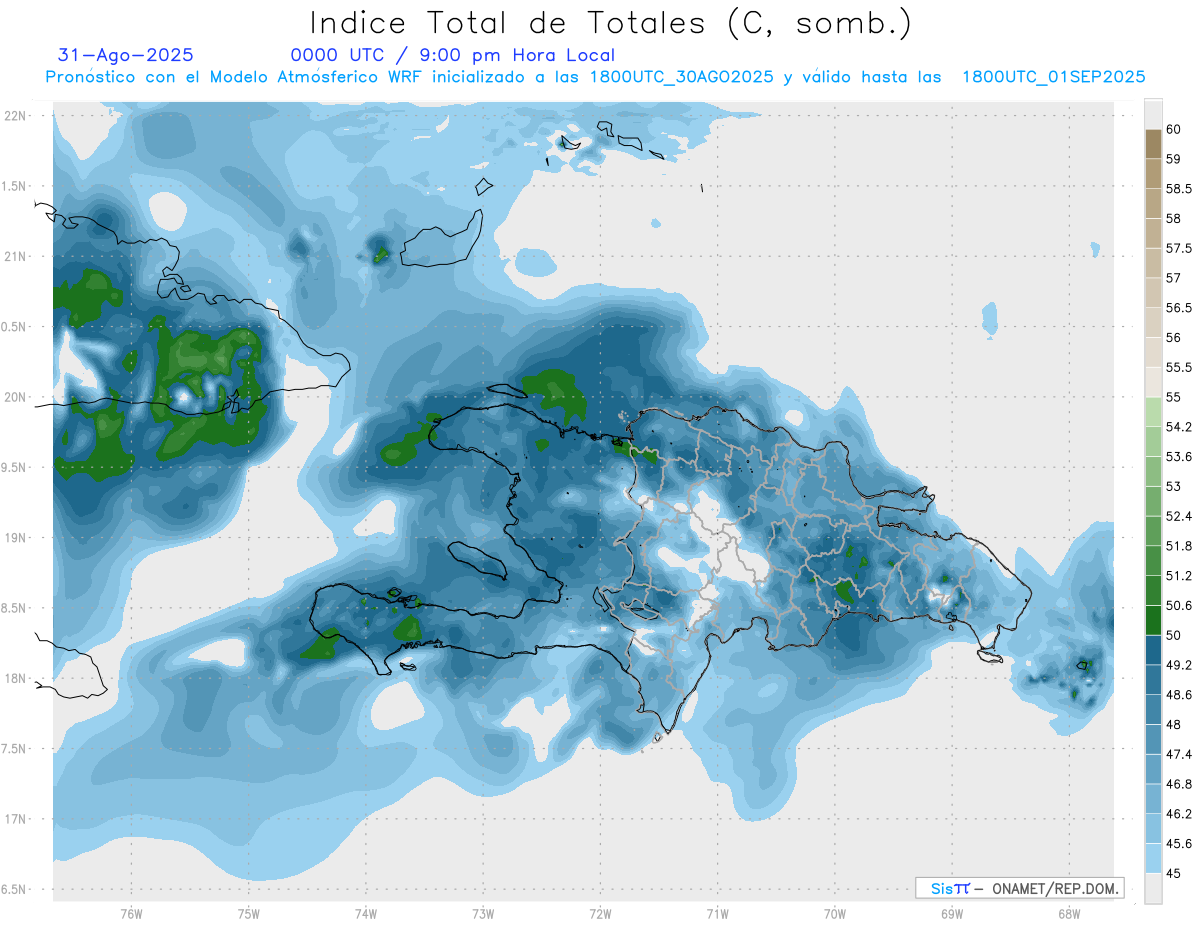Viewport: 1200px width, 927px height.
Task: Click the colorbar value "51.8"
Action: pos(1180,546)
